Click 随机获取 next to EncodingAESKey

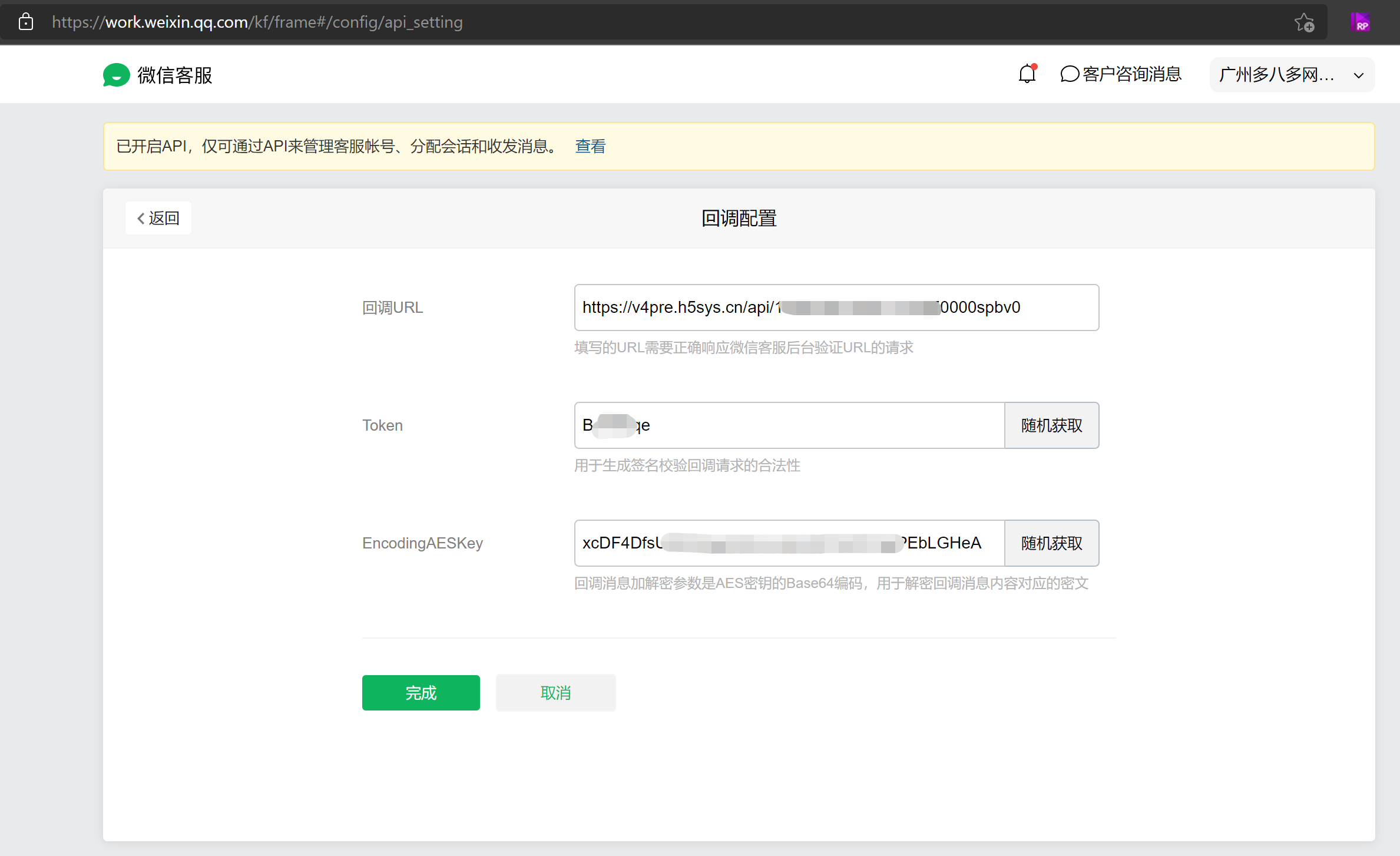1051,543
